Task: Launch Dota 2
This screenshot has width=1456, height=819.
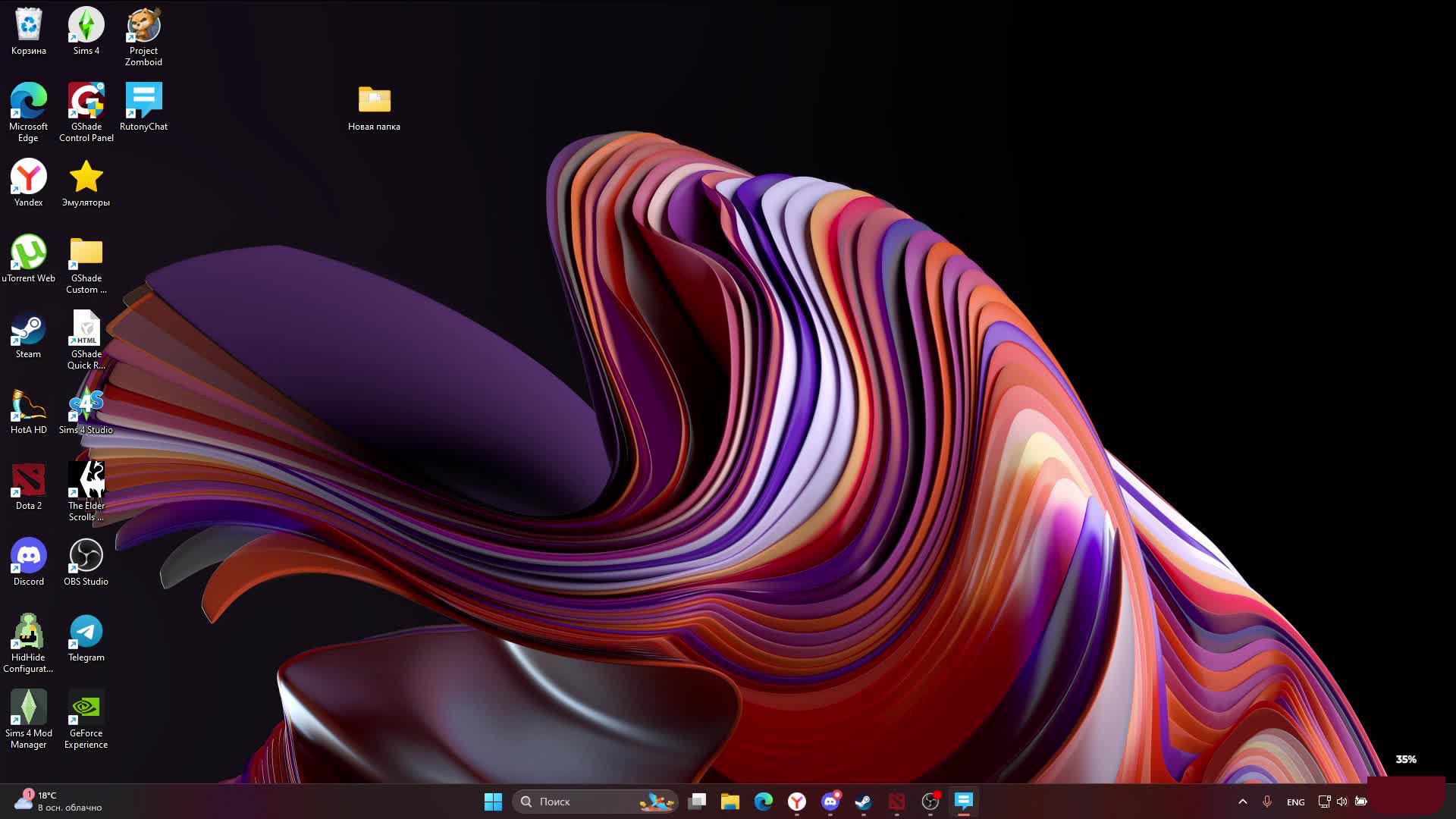Action: tap(27, 480)
